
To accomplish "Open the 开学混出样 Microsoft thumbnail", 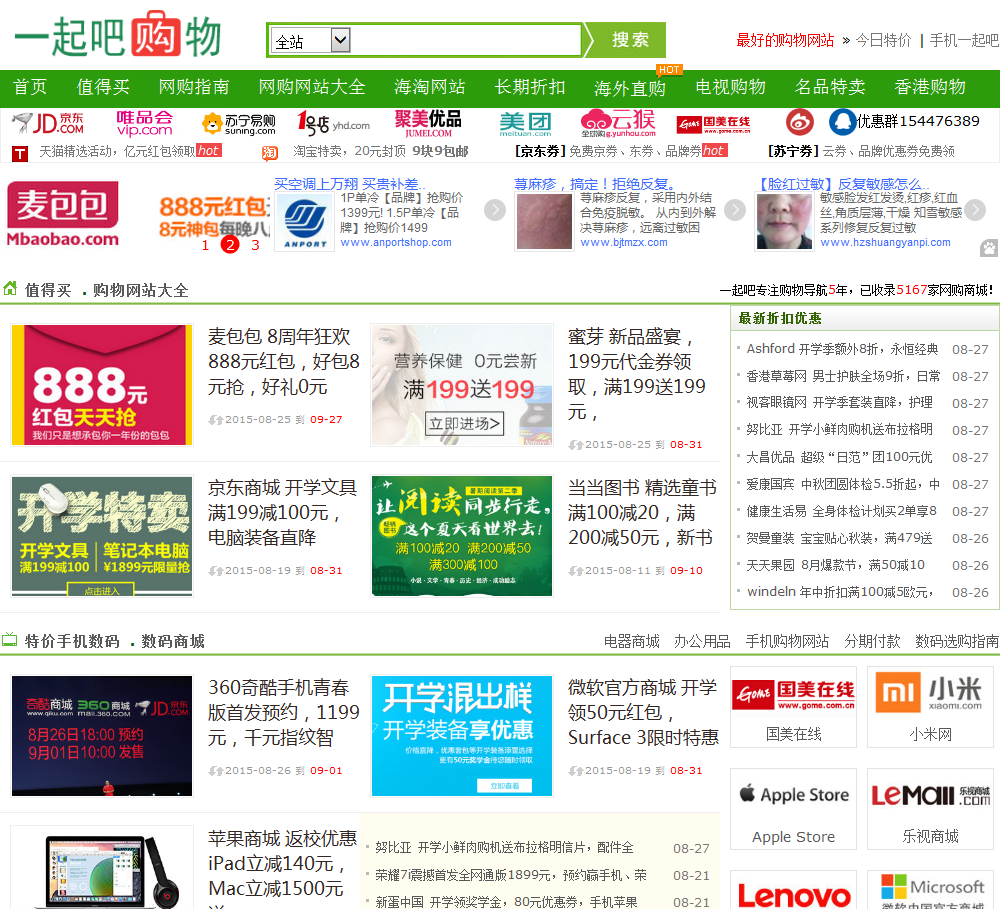I will [462, 735].
